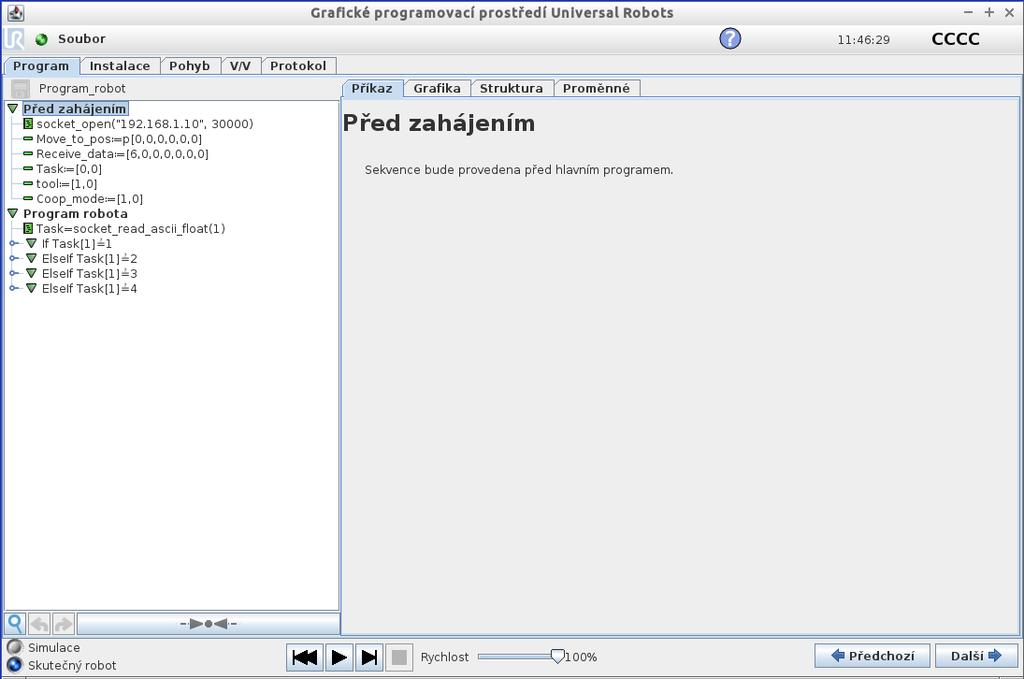
Task: Expand the ElseIf Task[1]≟2 branch
Action: (13, 259)
